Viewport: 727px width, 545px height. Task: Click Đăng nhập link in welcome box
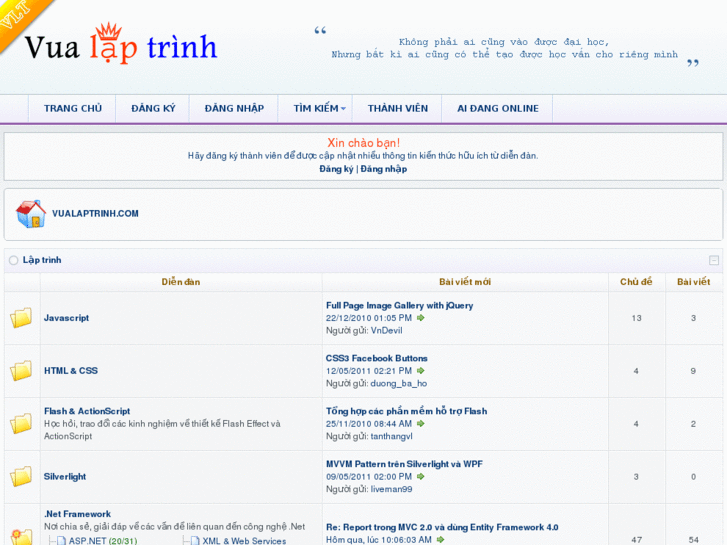pos(384,169)
